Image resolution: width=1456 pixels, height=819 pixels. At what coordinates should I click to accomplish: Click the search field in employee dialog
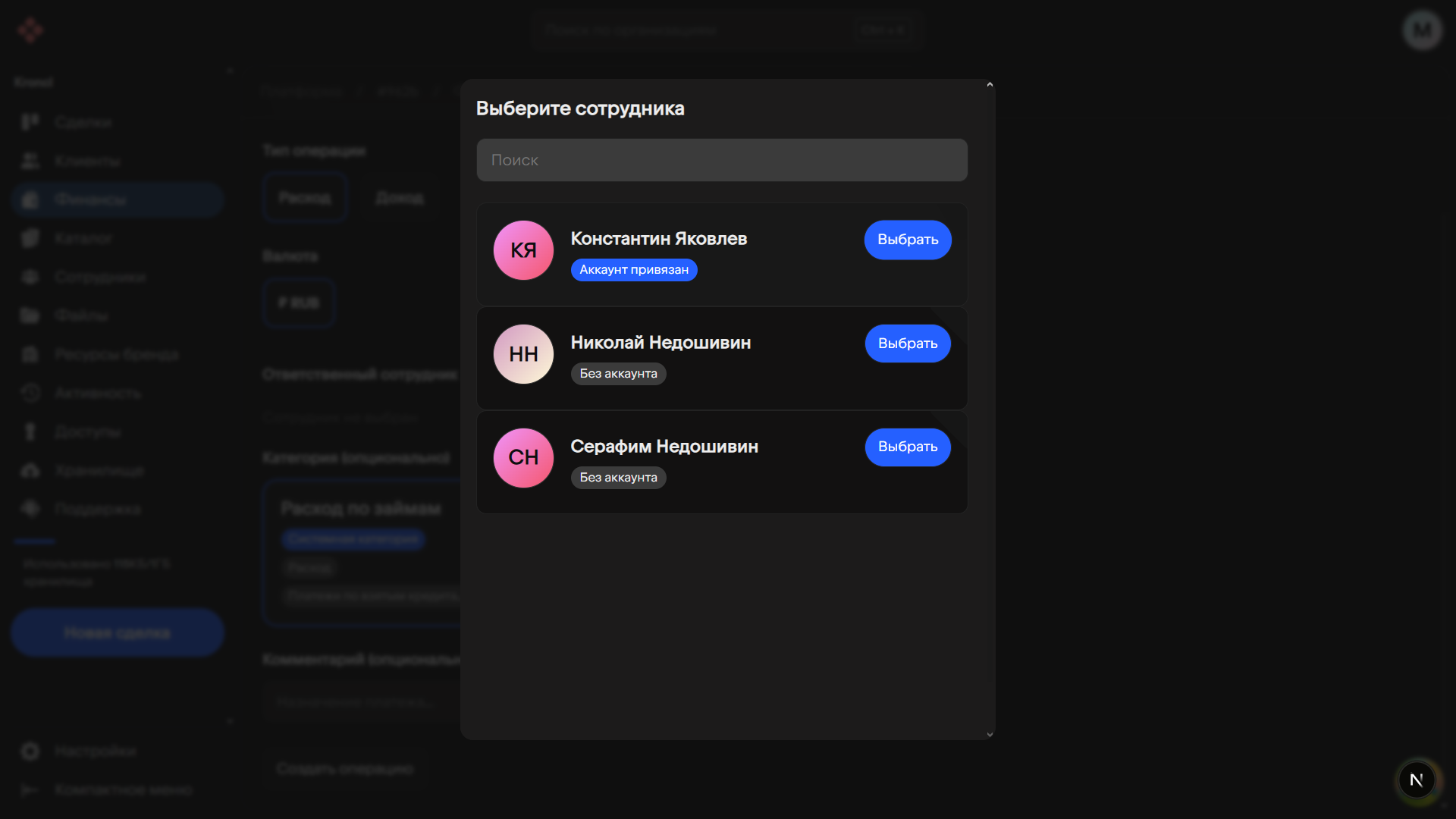[721, 160]
